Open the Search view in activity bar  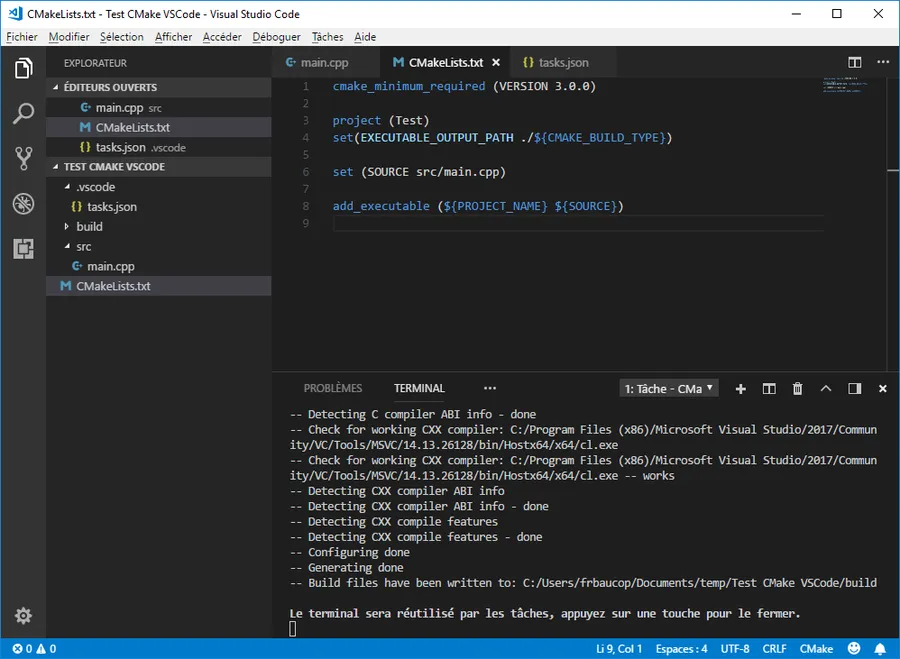[x=23, y=113]
